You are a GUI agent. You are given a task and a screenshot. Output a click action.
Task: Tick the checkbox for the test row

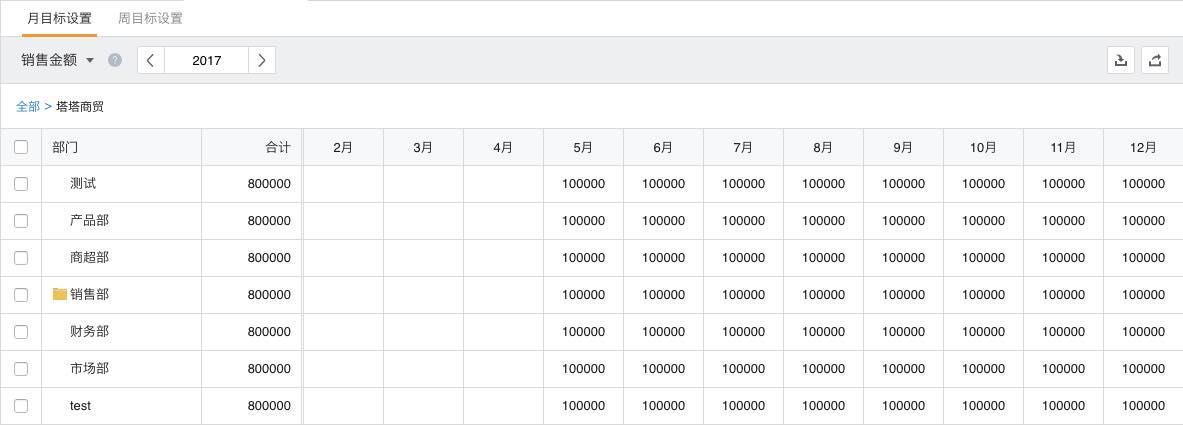coord(21,405)
